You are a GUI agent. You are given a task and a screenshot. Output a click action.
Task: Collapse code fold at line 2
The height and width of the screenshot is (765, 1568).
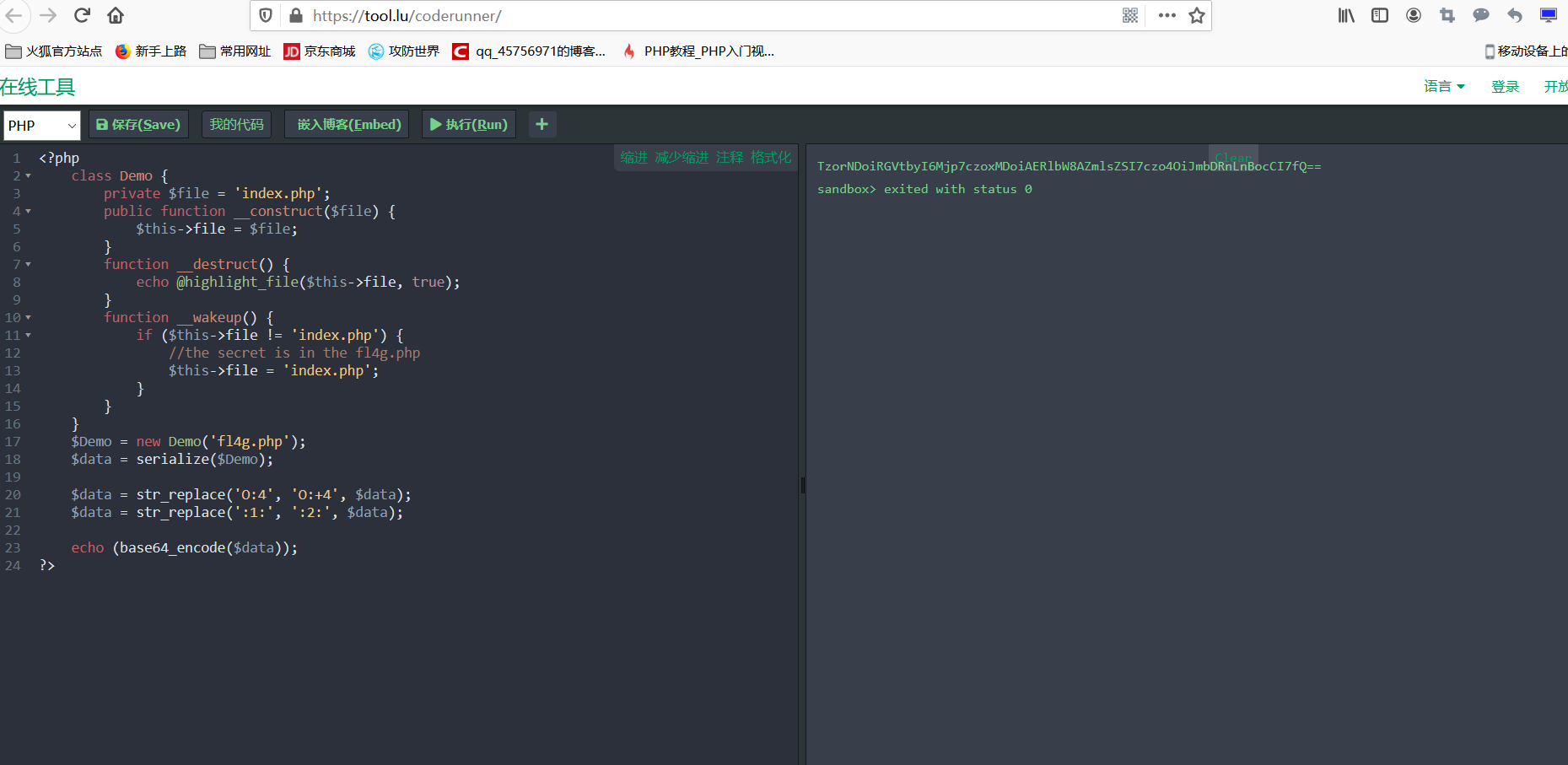click(x=28, y=175)
